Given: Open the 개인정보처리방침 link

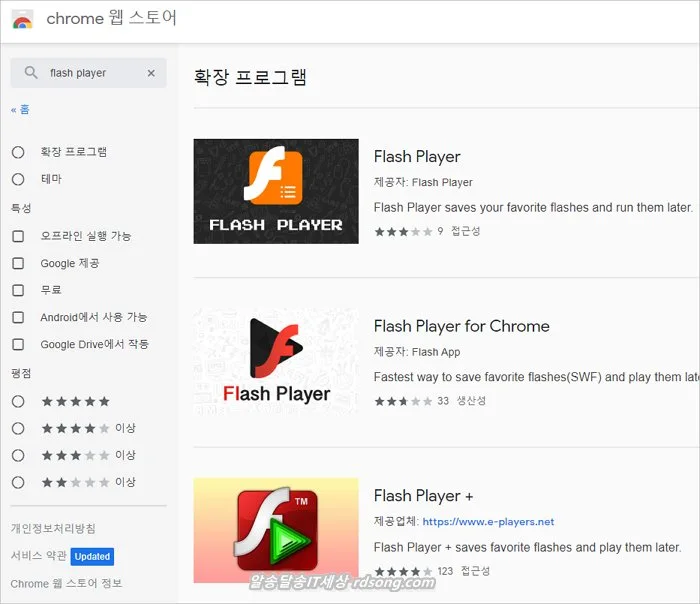Looking at the screenshot, I should click(x=53, y=528).
